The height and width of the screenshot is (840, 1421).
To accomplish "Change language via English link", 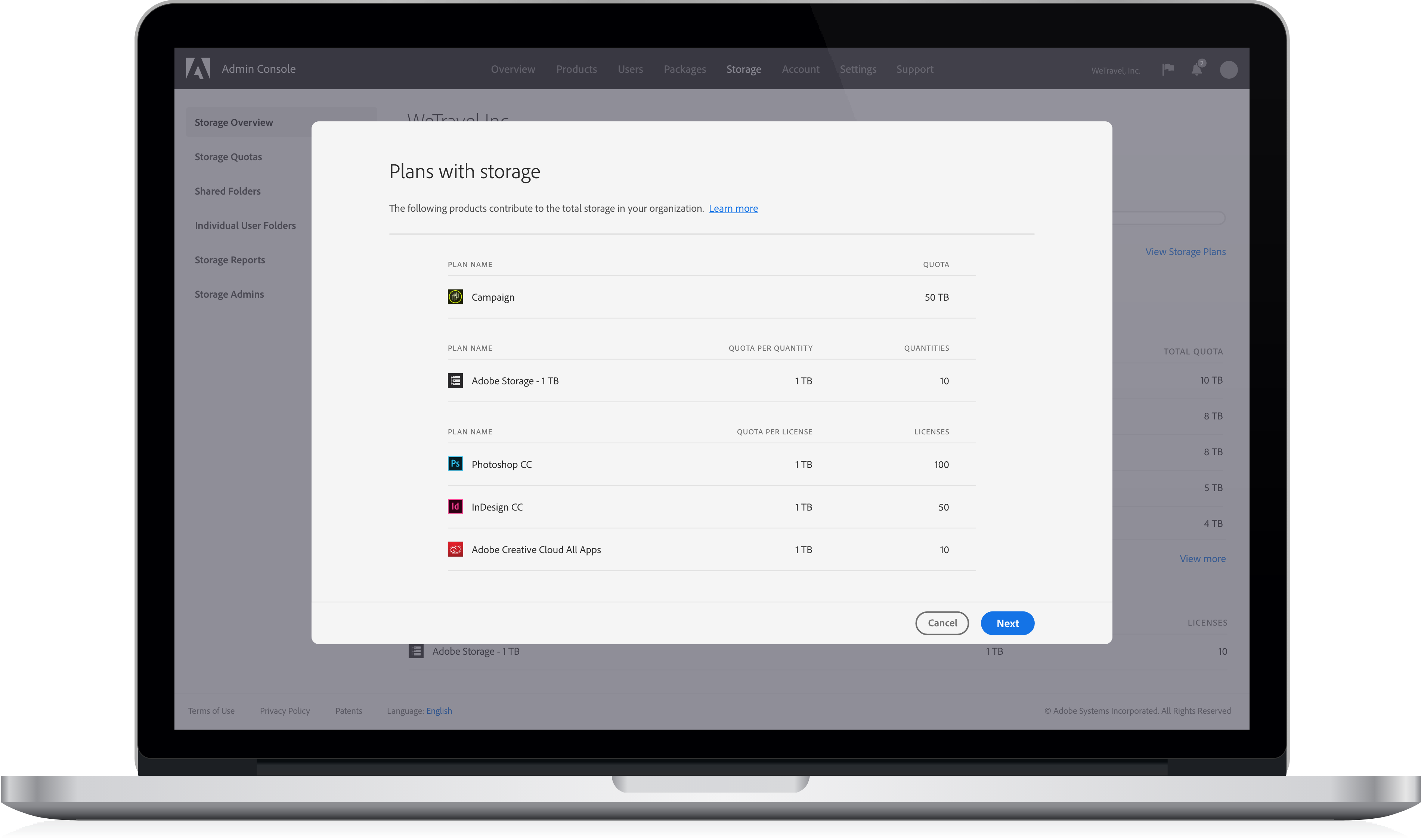I will 439,710.
